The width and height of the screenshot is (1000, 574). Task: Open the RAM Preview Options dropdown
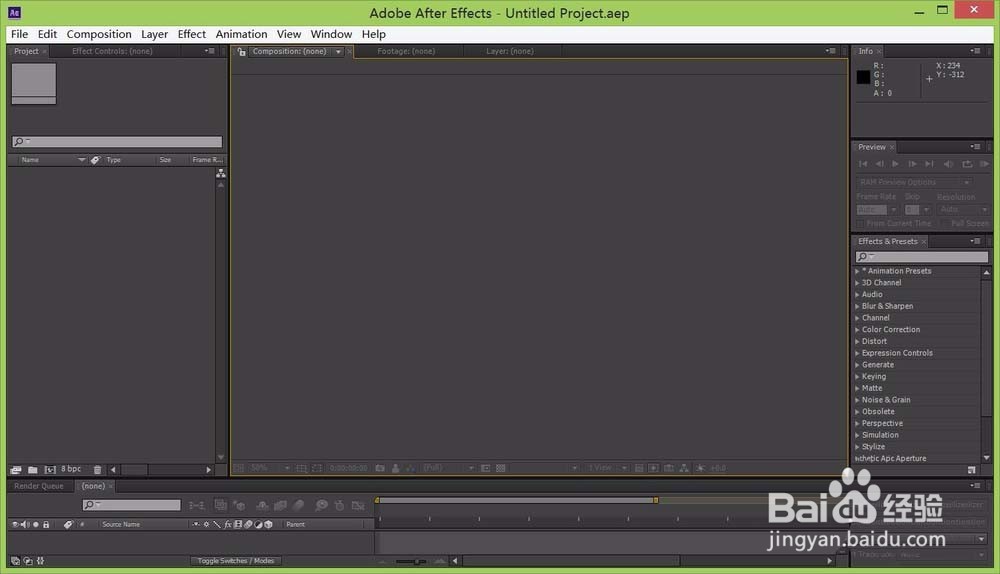[x=914, y=182]
